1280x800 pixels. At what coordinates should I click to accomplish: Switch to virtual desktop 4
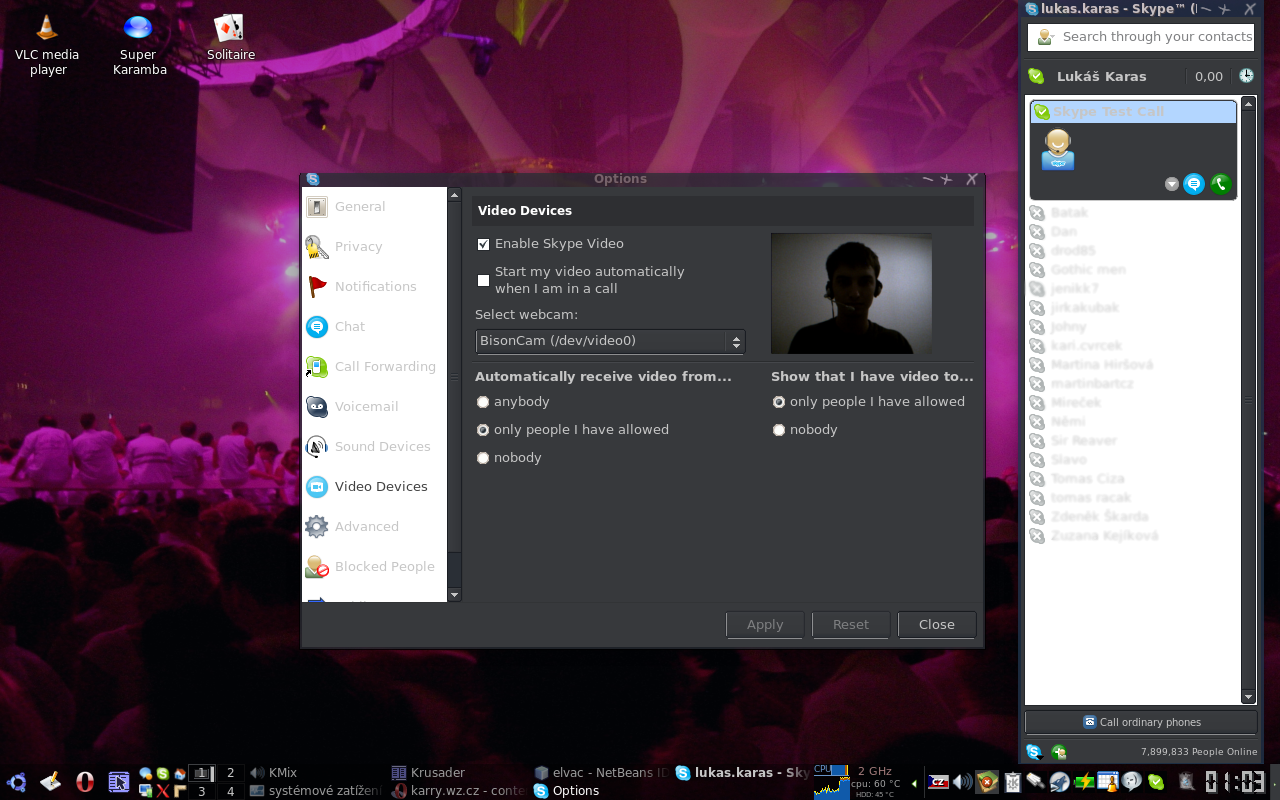coord(230,791)
